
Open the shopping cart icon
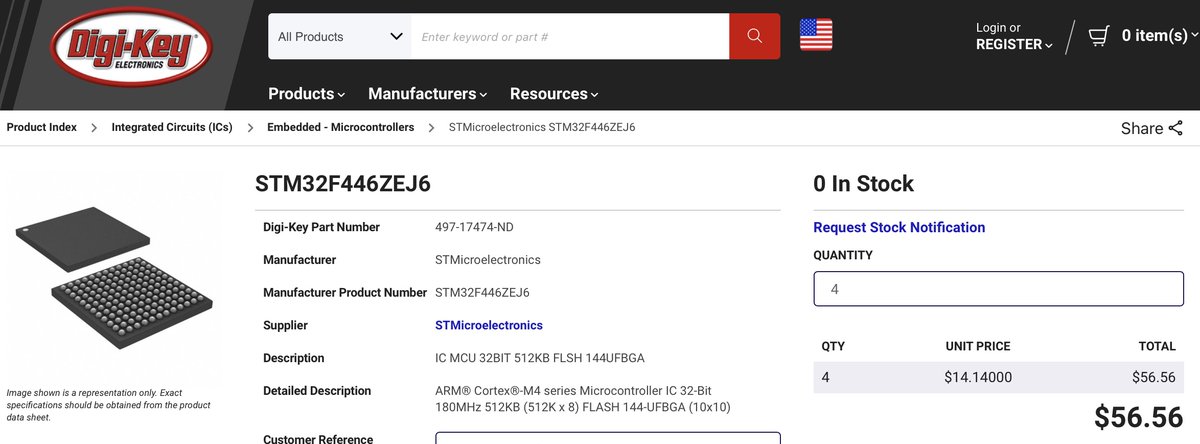pyautogui.click(x=1098, y=36)
